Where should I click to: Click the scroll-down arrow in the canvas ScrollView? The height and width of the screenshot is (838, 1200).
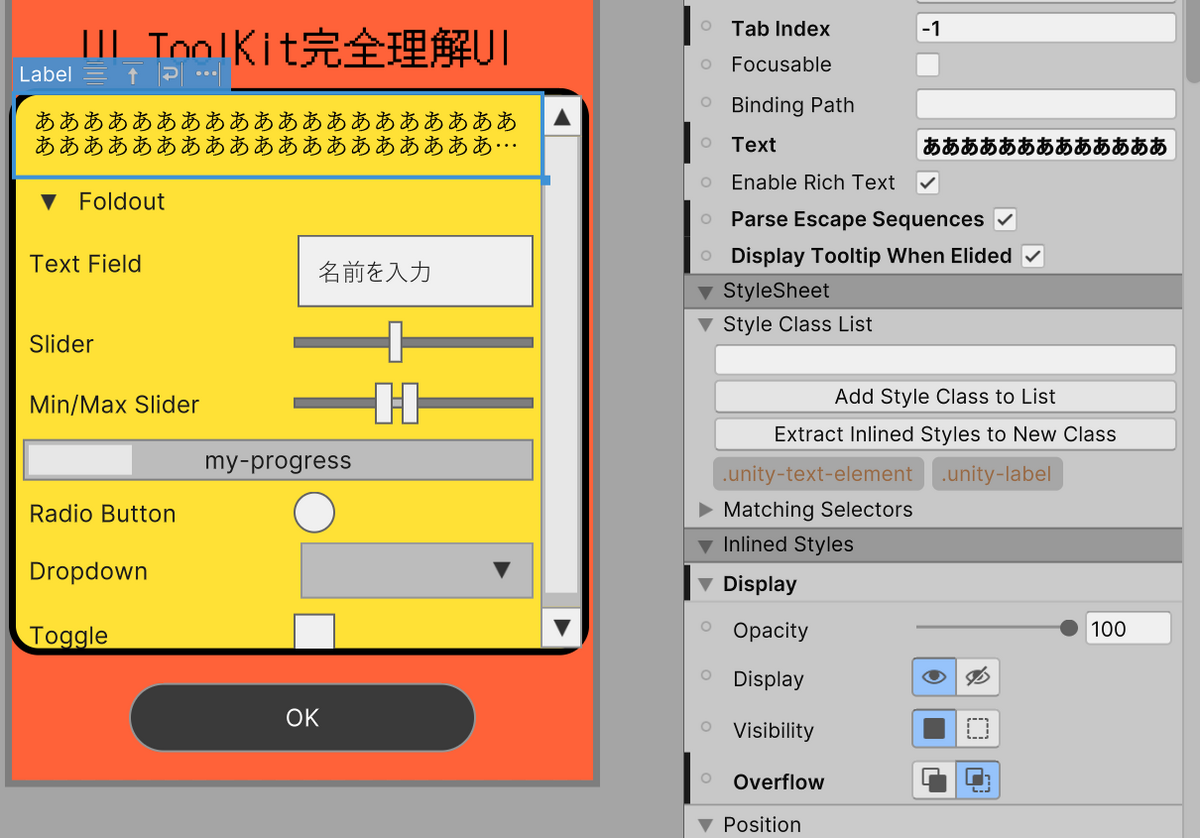(561, 627)
